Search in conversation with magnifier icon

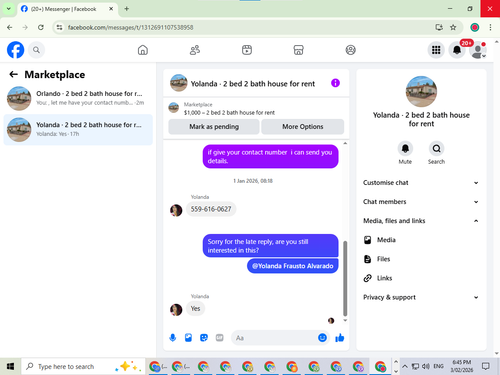point(436,148)
